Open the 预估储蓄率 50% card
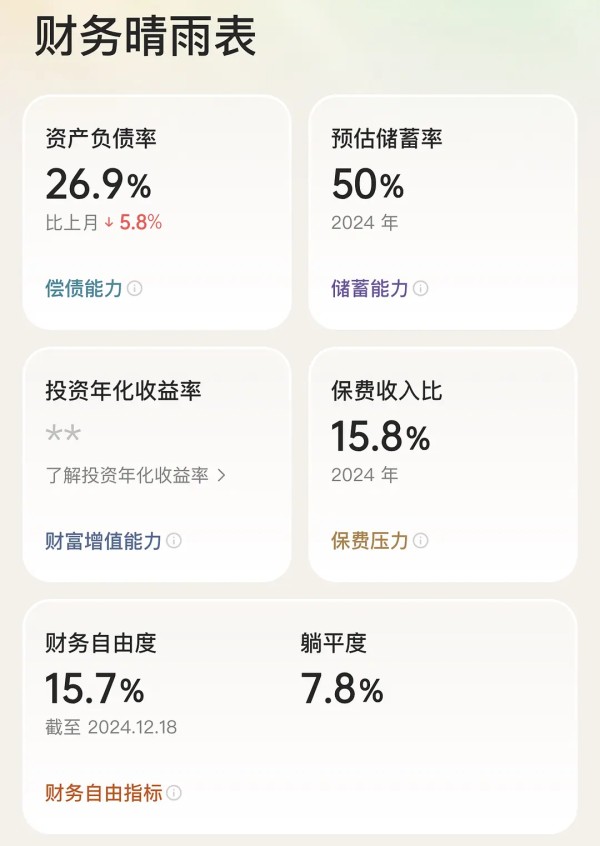 click(x=443, y=212)
